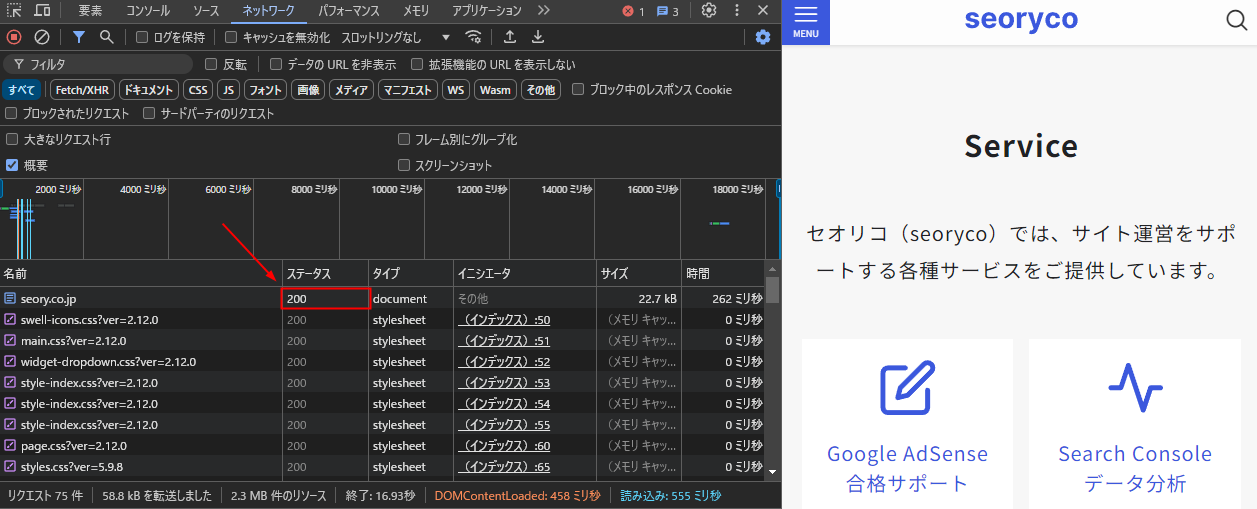Filter requests by フォント

click(265, 89)
